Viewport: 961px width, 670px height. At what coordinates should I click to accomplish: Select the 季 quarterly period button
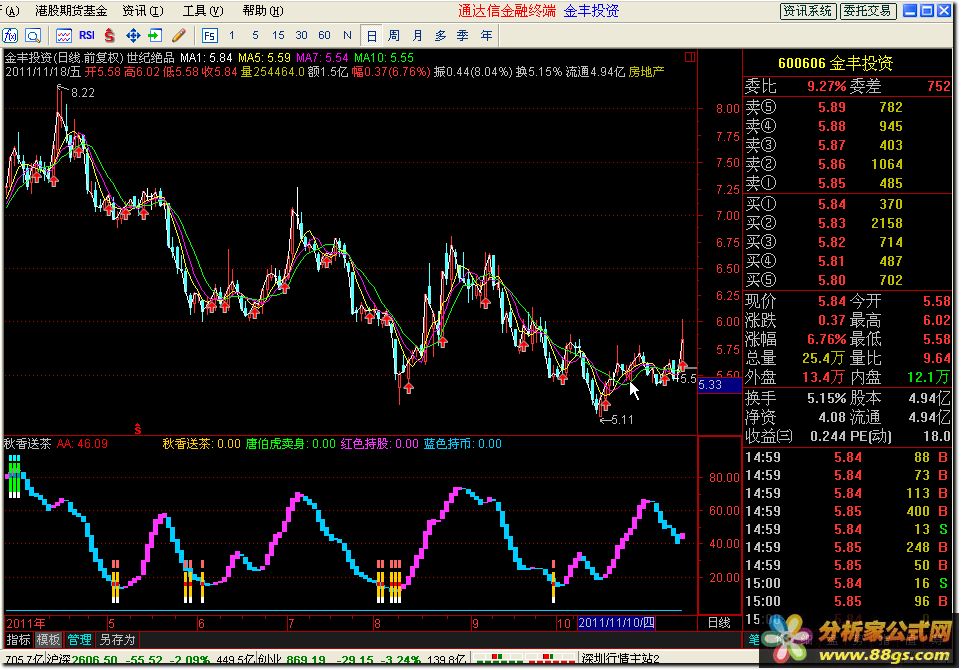click(463, 36)
